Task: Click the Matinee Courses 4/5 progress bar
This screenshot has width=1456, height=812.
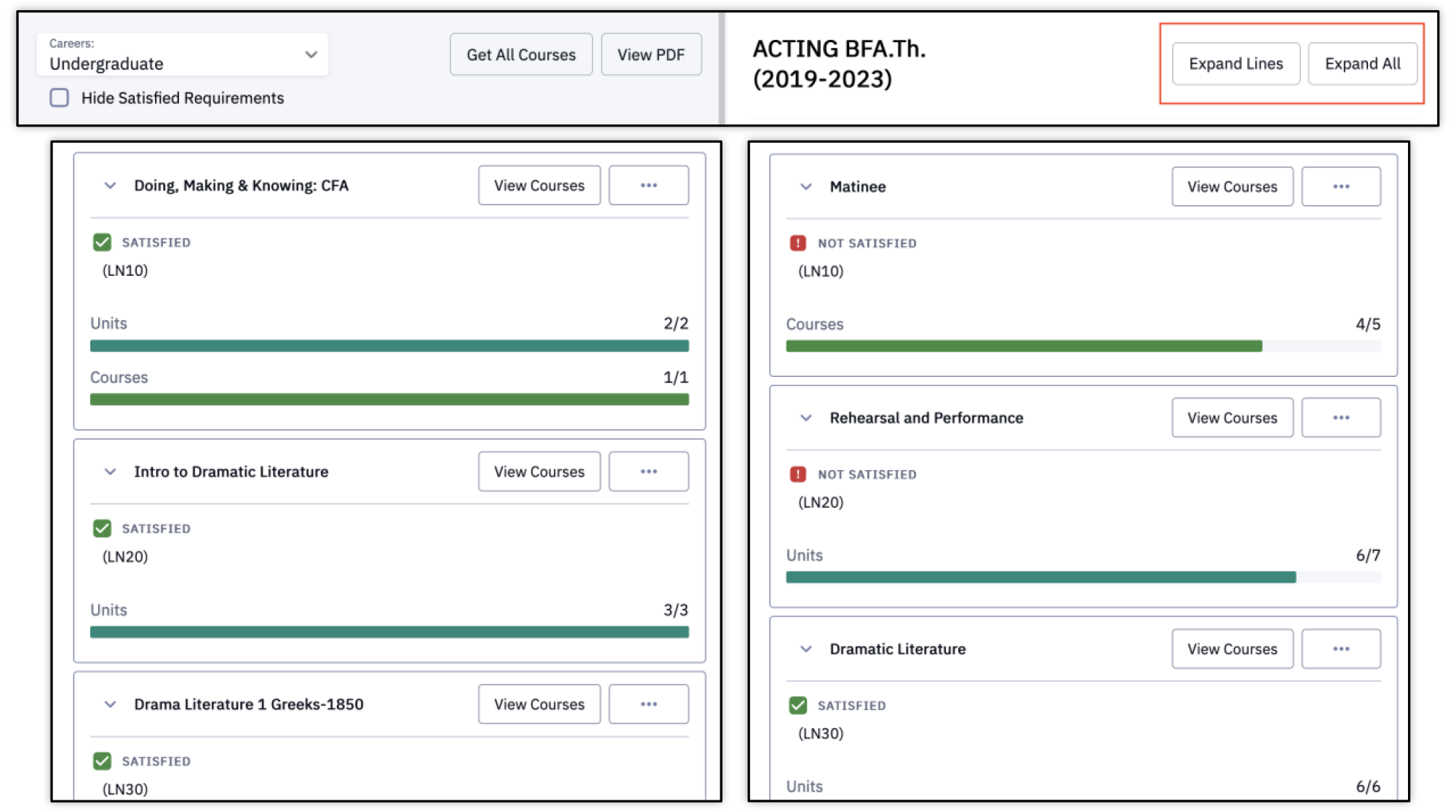Action: (x=1083, y=346)
